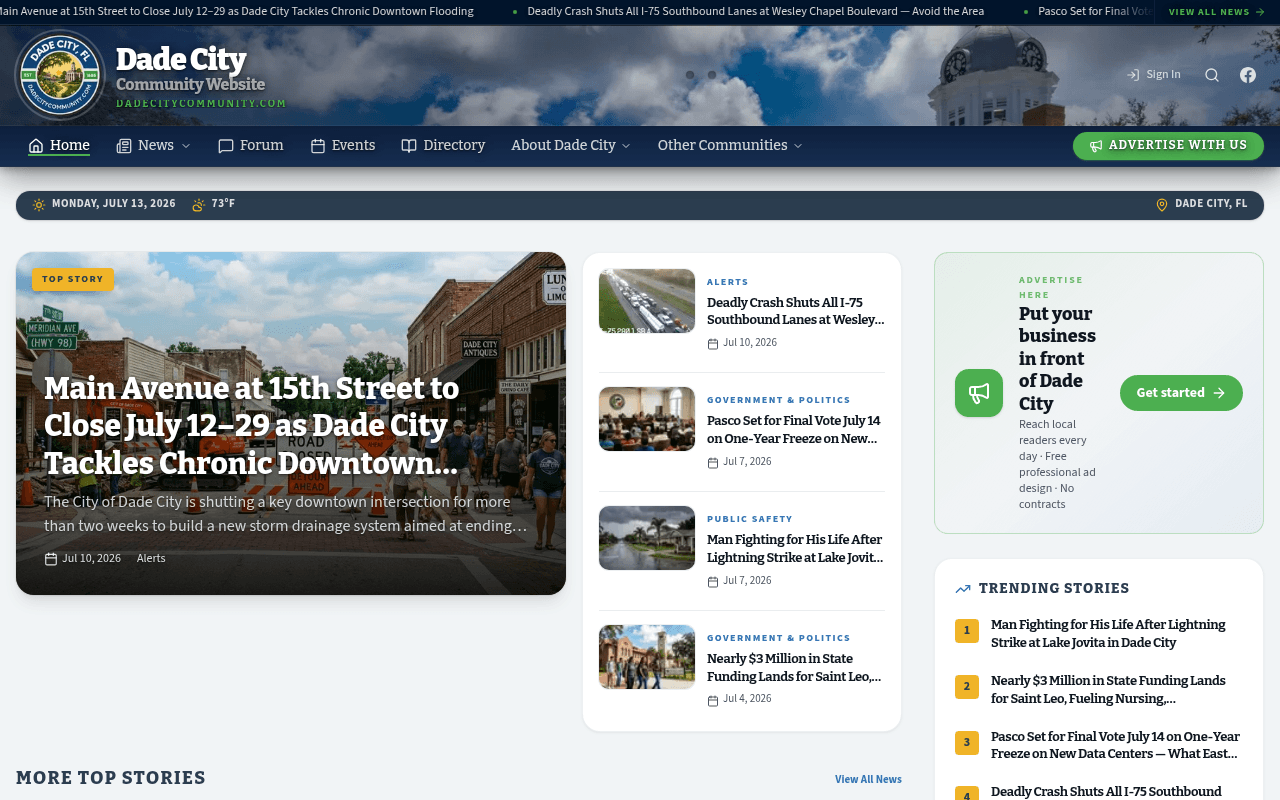1280x800 pixels.
Task: Visit the Facebook page icon
Action: (x=1248, y=75)
